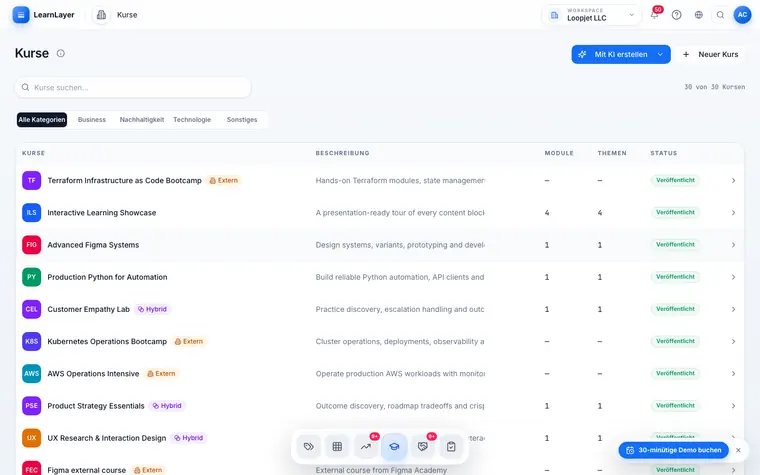The width and height of the screenshot is (760, 475).
Task: Open the Loopjet LLC workspace dropdown
Action: coord(591,15)
